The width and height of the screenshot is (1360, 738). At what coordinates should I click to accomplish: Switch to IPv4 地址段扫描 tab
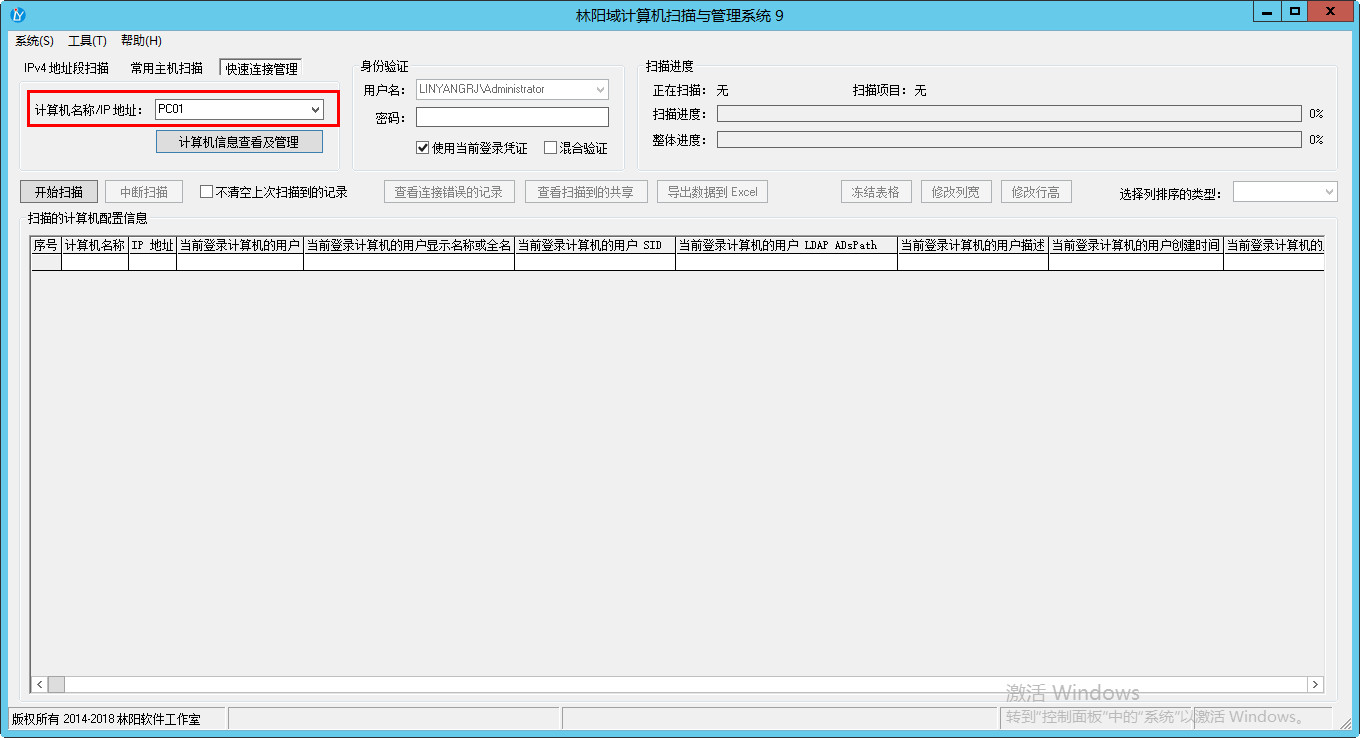click(x=66, y=68)
